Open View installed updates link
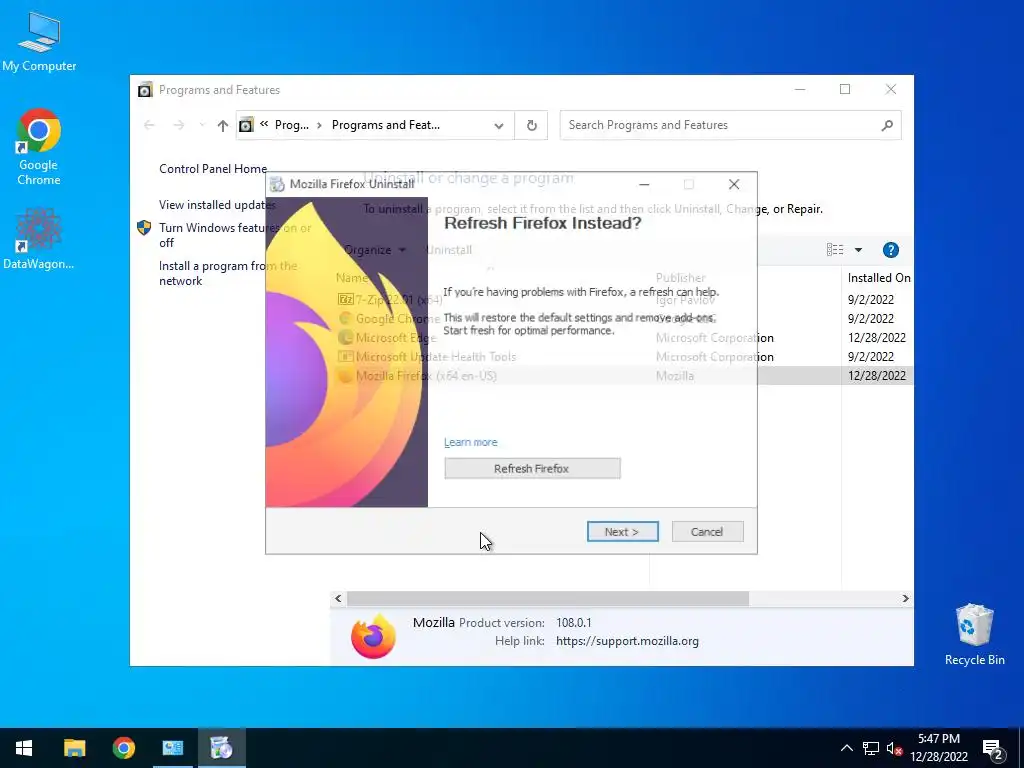Screen dimensions: 1024x768 [217, 205]
